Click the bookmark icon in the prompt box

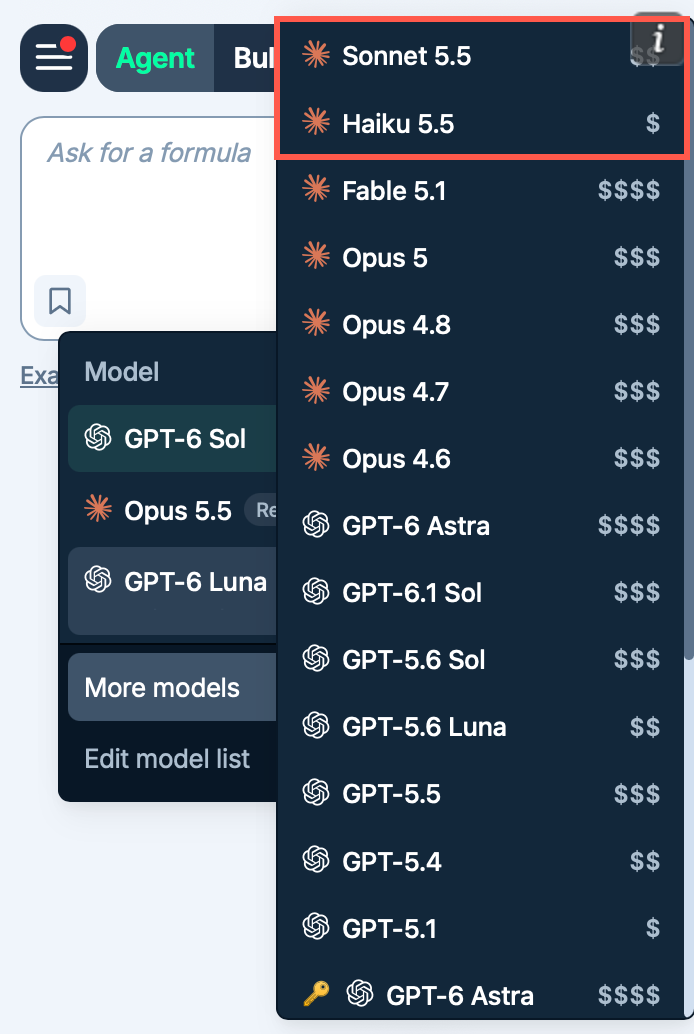click(x=60, y=301)
